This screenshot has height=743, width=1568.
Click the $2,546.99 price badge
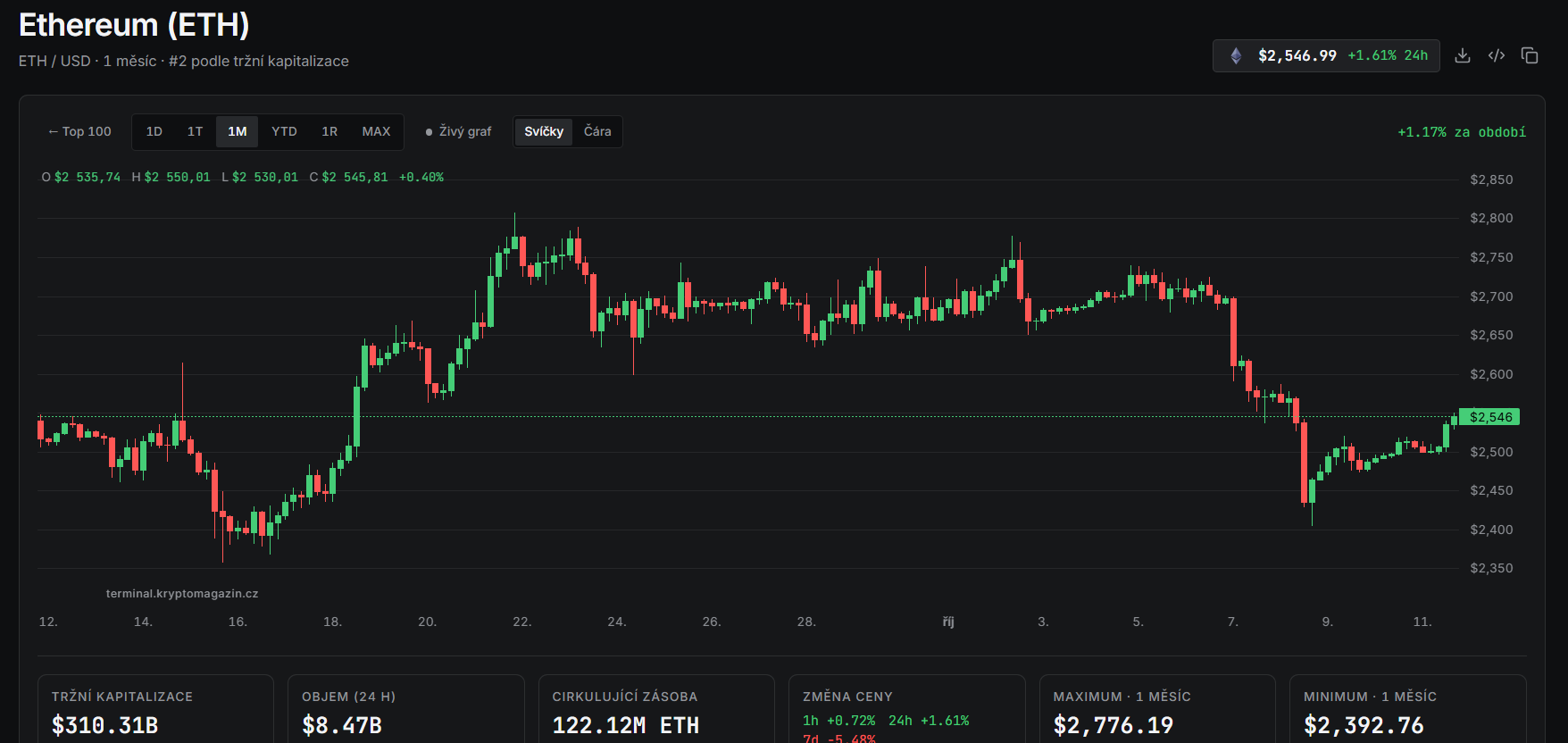[x=1326, y=55]
